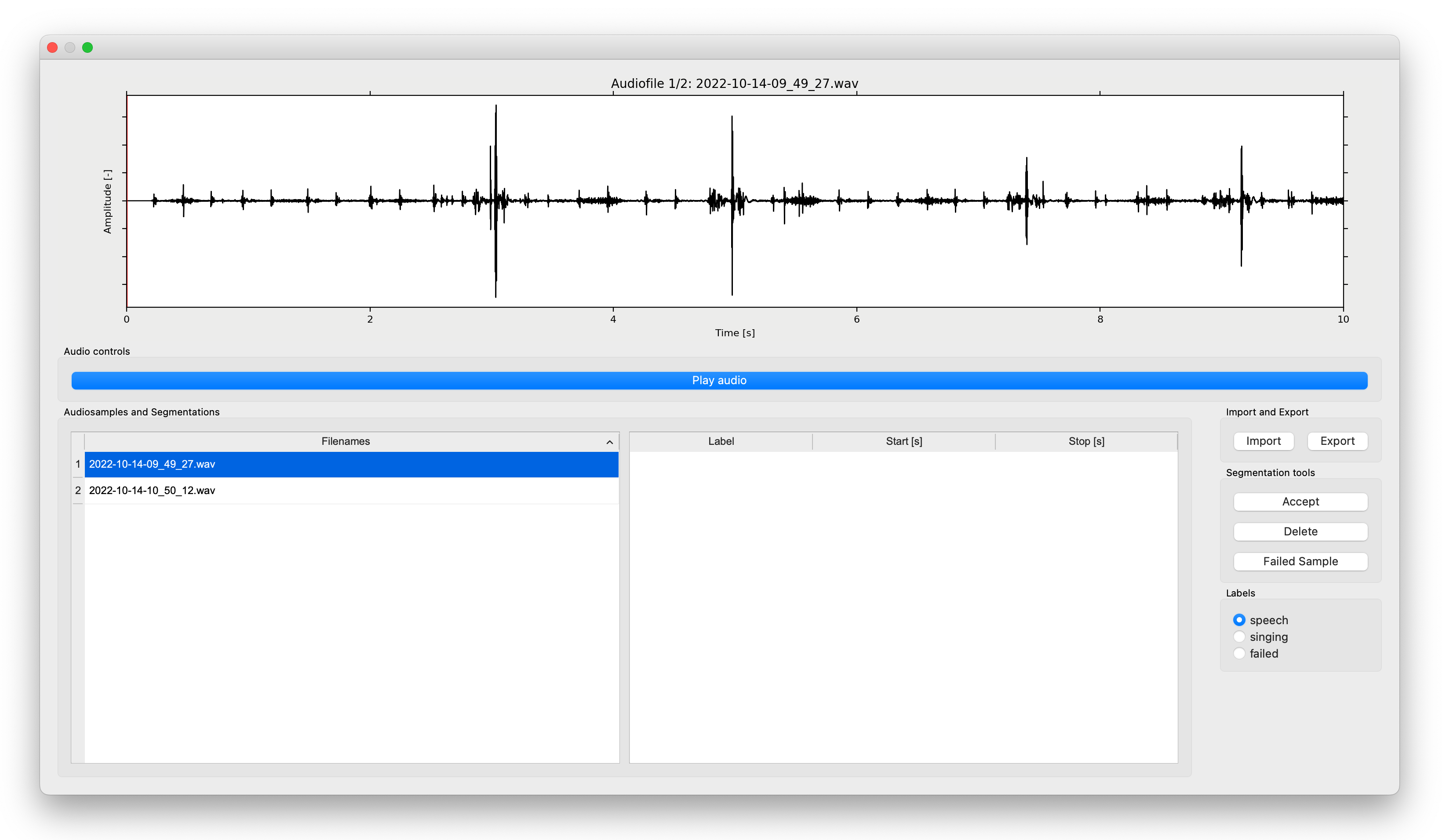Screen dimensions: 1446x840
Task: Click the Export button
Action: point(1337,440)
